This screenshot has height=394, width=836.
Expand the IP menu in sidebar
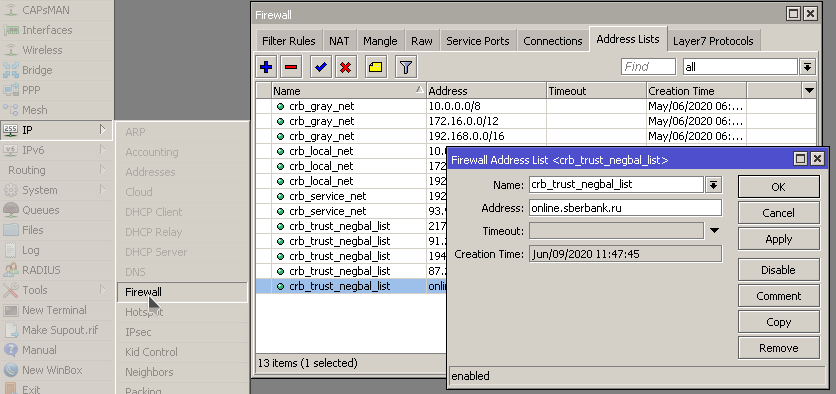click(x=57, y=130)
